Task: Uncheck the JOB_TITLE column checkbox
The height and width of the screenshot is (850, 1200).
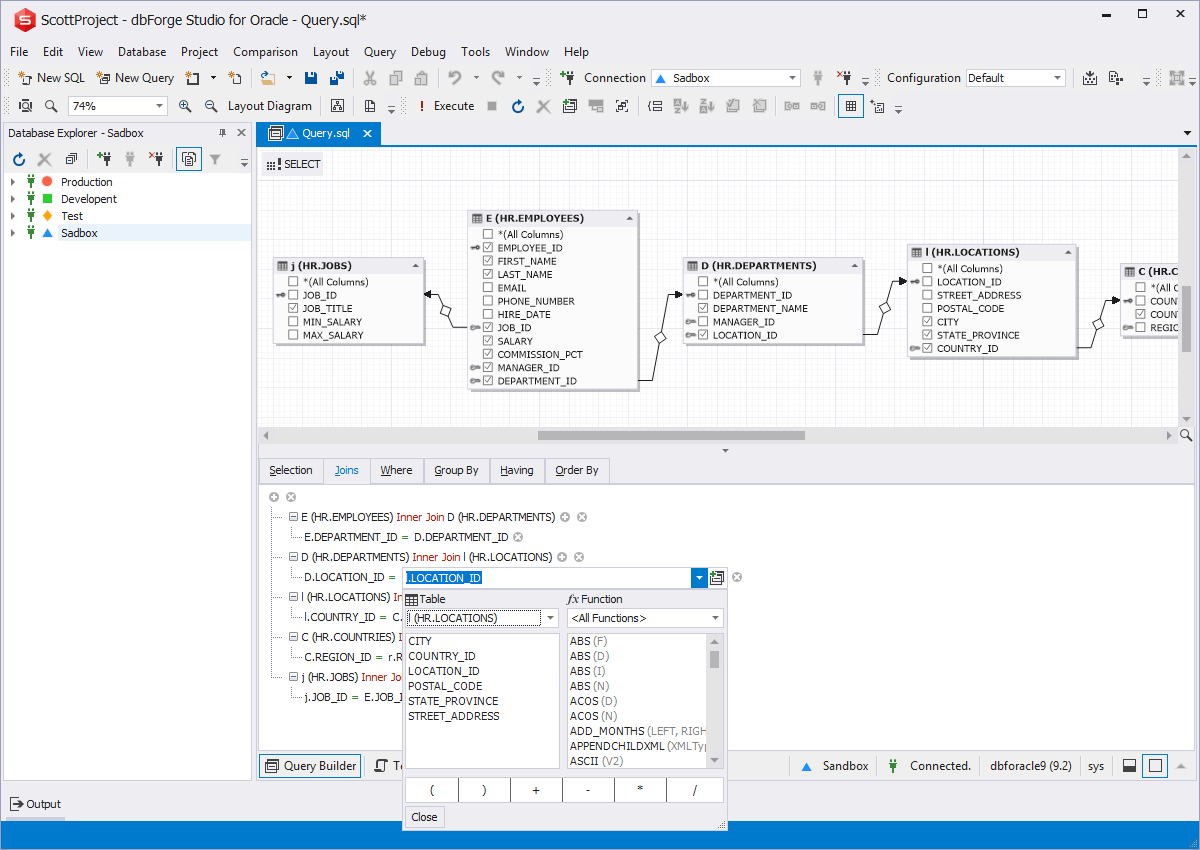Action: tap(293, 309)
